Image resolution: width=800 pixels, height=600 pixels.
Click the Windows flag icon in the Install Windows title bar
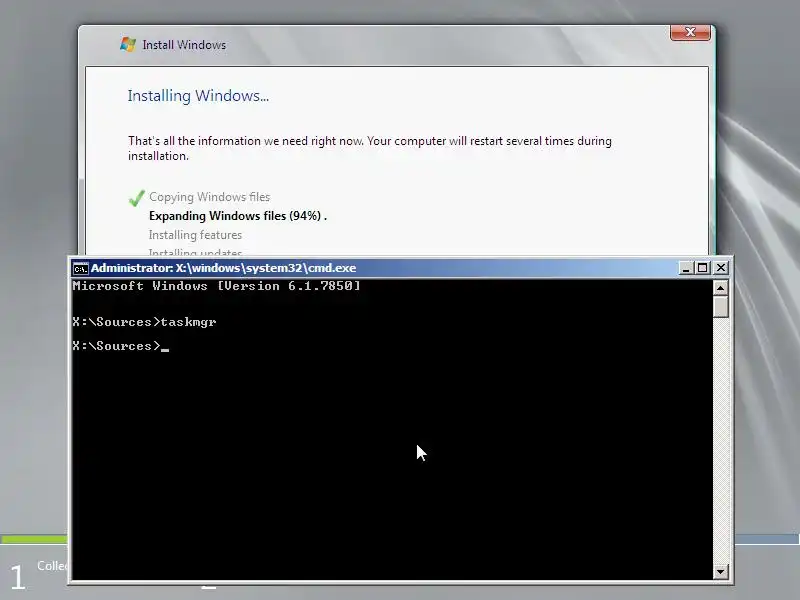tap(128, 44)
